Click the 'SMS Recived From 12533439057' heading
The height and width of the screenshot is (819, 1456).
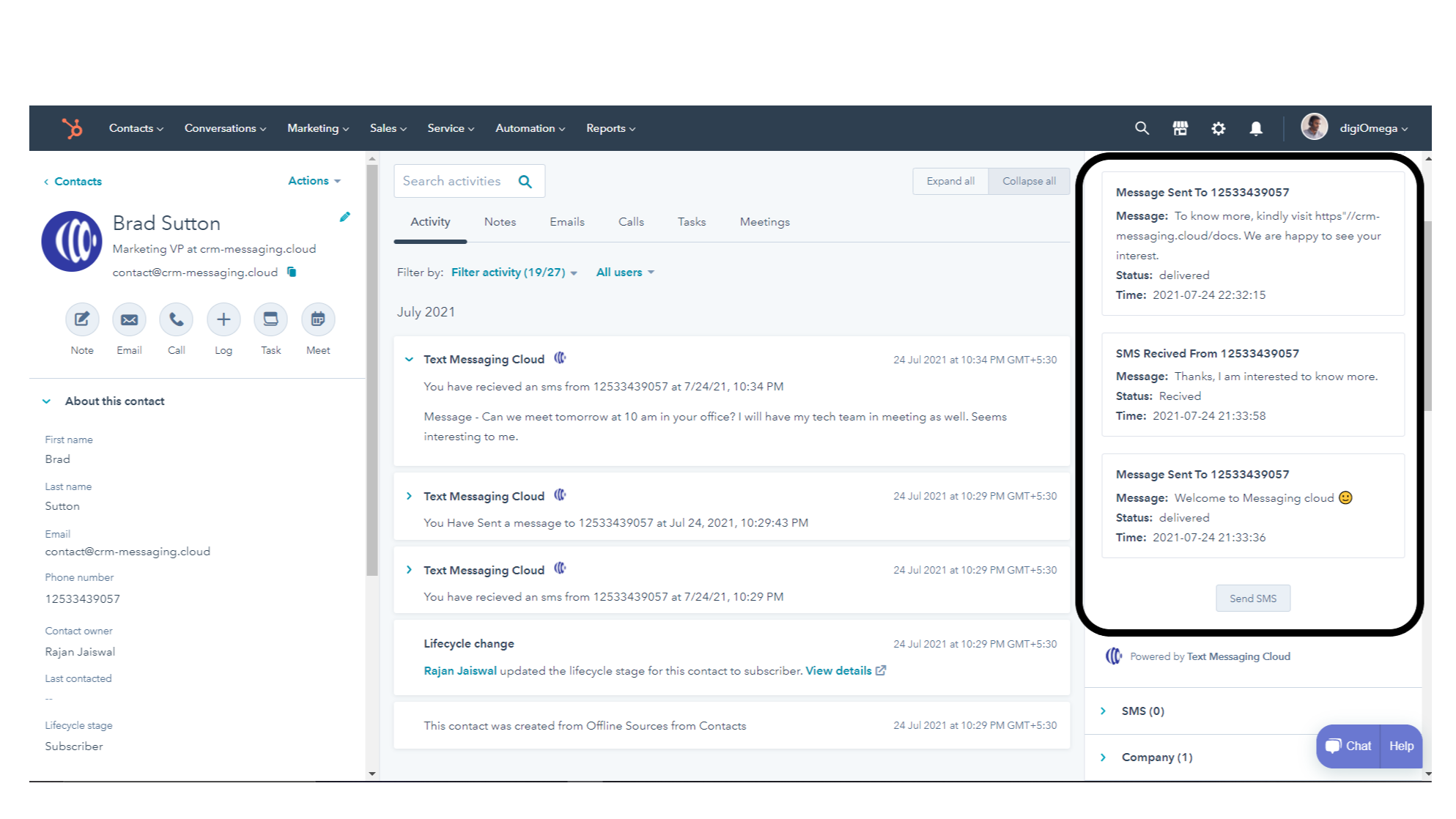(1207, 354)
